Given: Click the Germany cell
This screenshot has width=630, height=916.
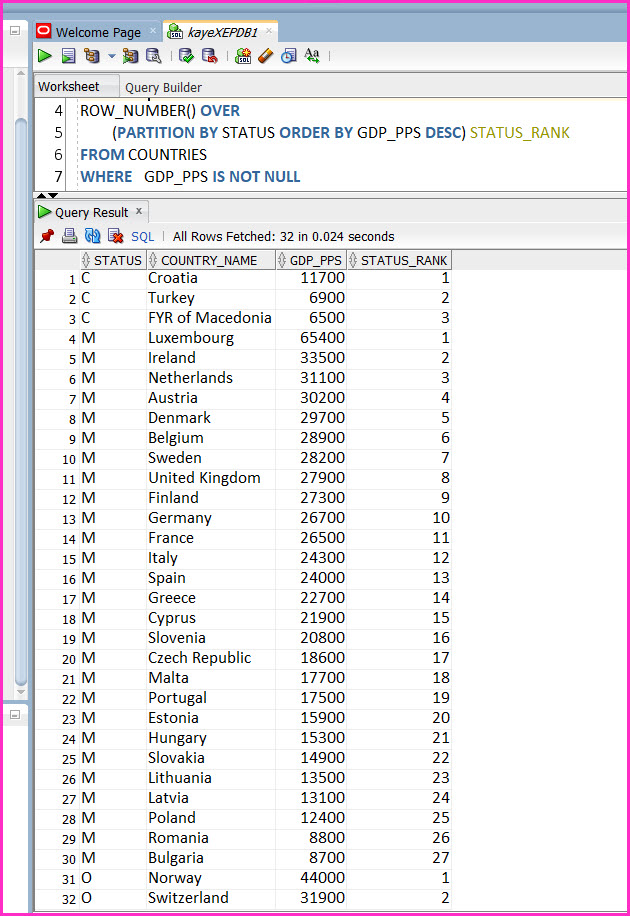Looking at the screenshot, I should [x=210, y=518].
